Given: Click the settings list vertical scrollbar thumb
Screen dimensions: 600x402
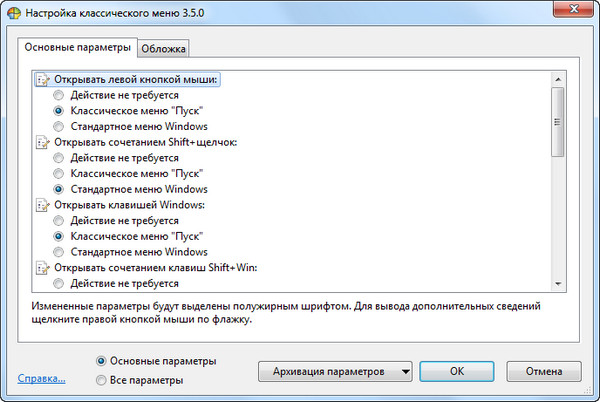Looking at the screenshot, I should [558, 121].
